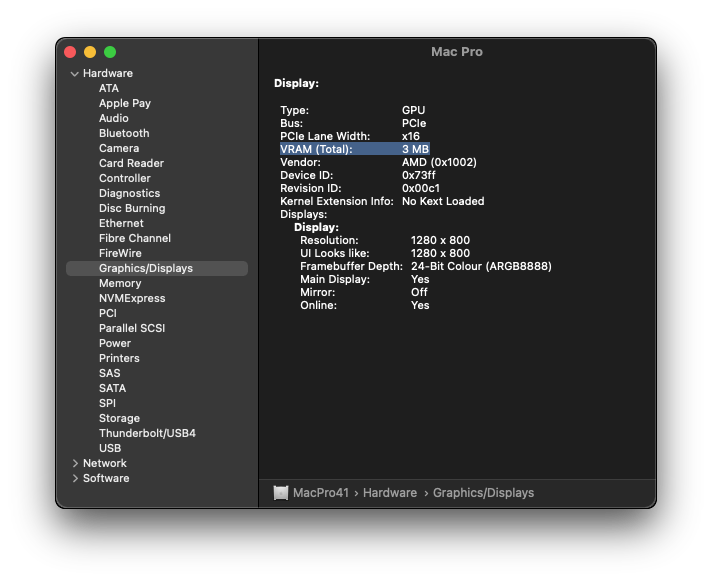Click the yellow minimize window button

tap(90, 52)
